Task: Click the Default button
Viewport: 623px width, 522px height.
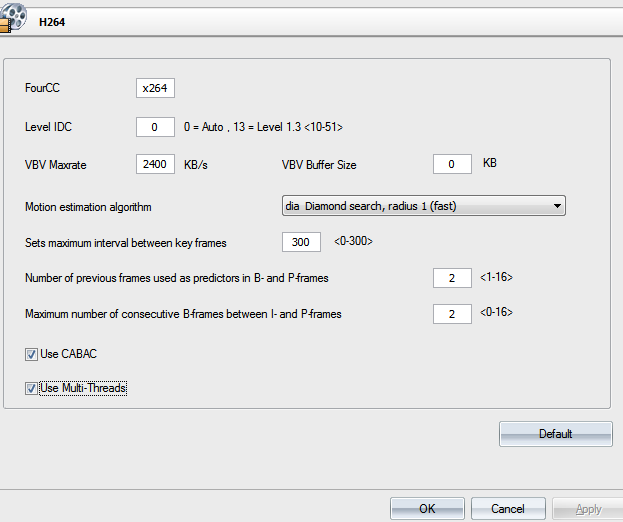Action: coord(555,434)
